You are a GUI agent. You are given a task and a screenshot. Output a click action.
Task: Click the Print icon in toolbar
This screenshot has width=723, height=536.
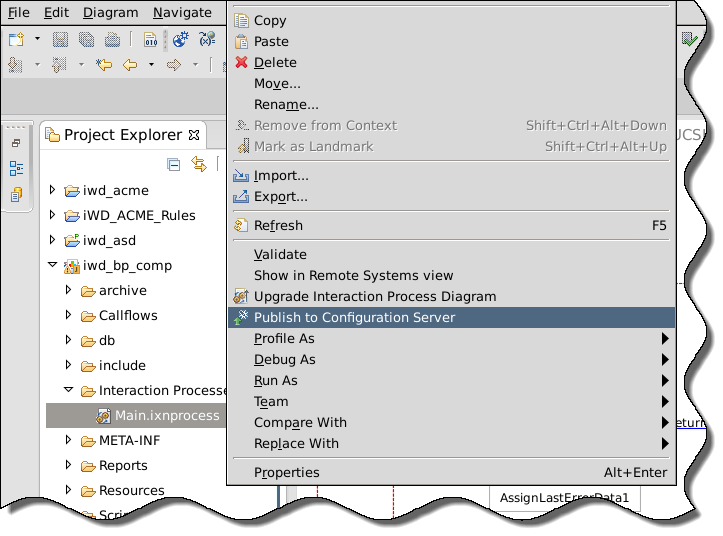112,40
